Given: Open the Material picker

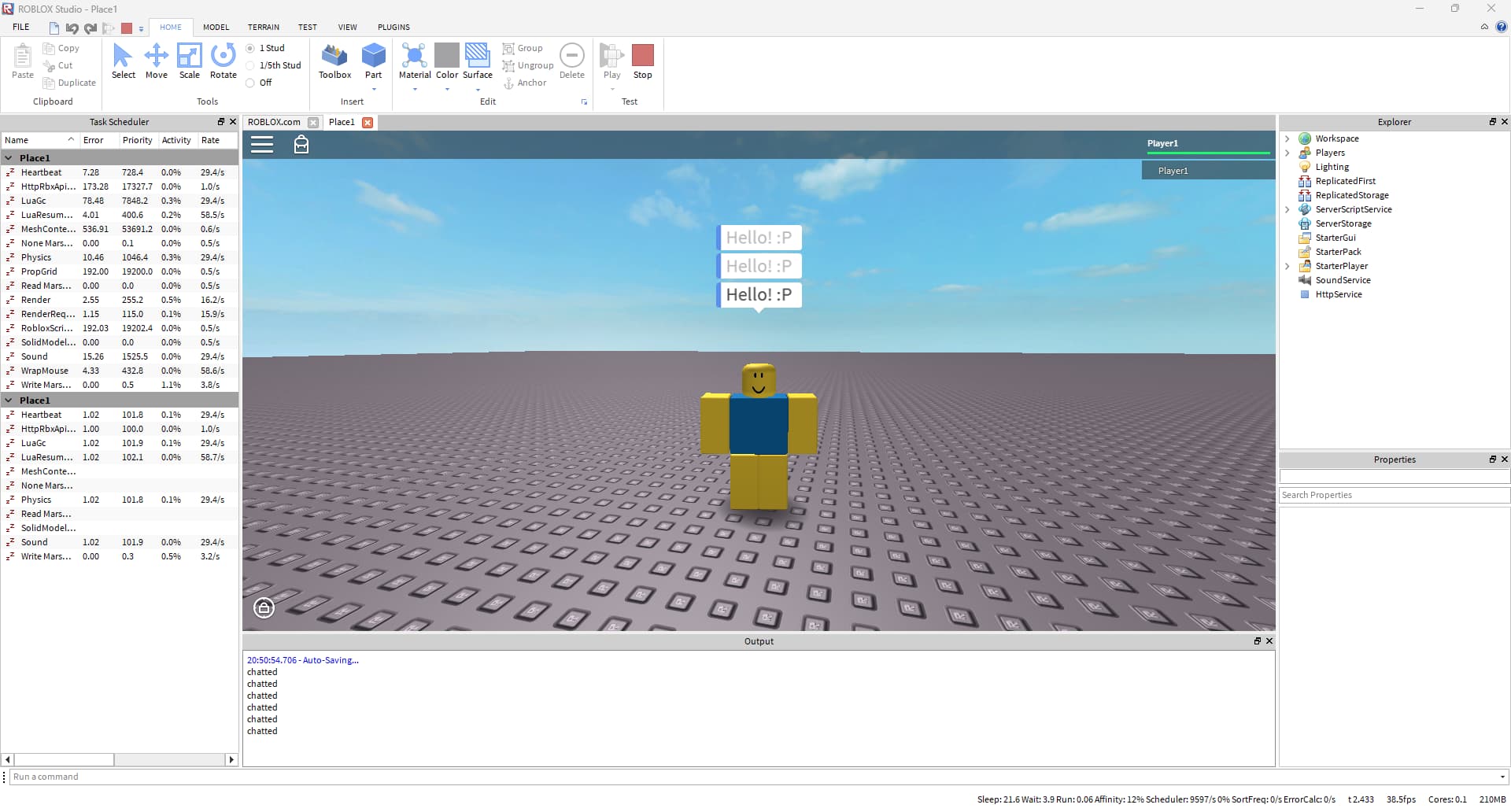Looking at the screenshot, I should 415,57.
